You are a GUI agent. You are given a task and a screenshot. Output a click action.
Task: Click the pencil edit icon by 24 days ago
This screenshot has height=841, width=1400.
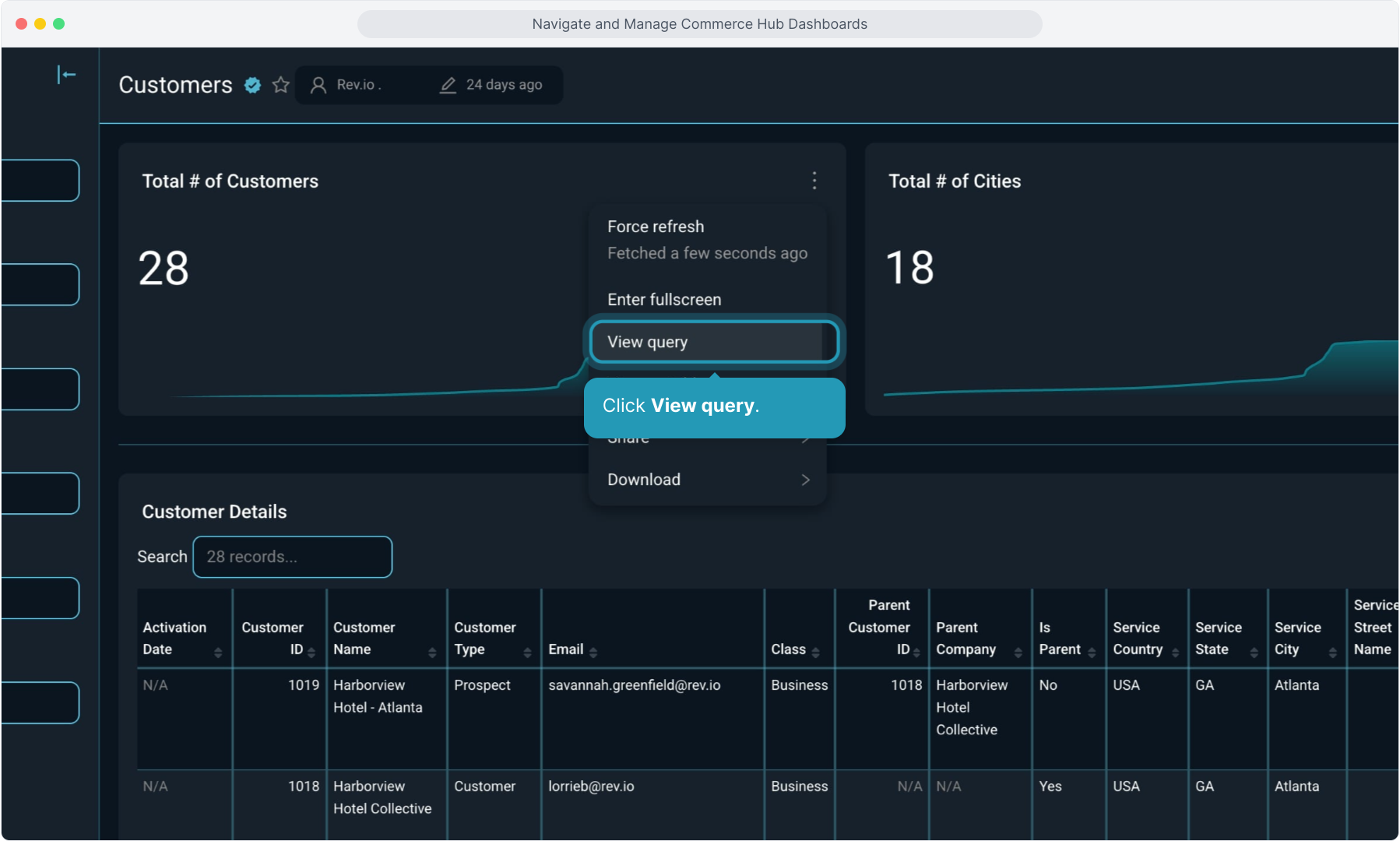448,85
